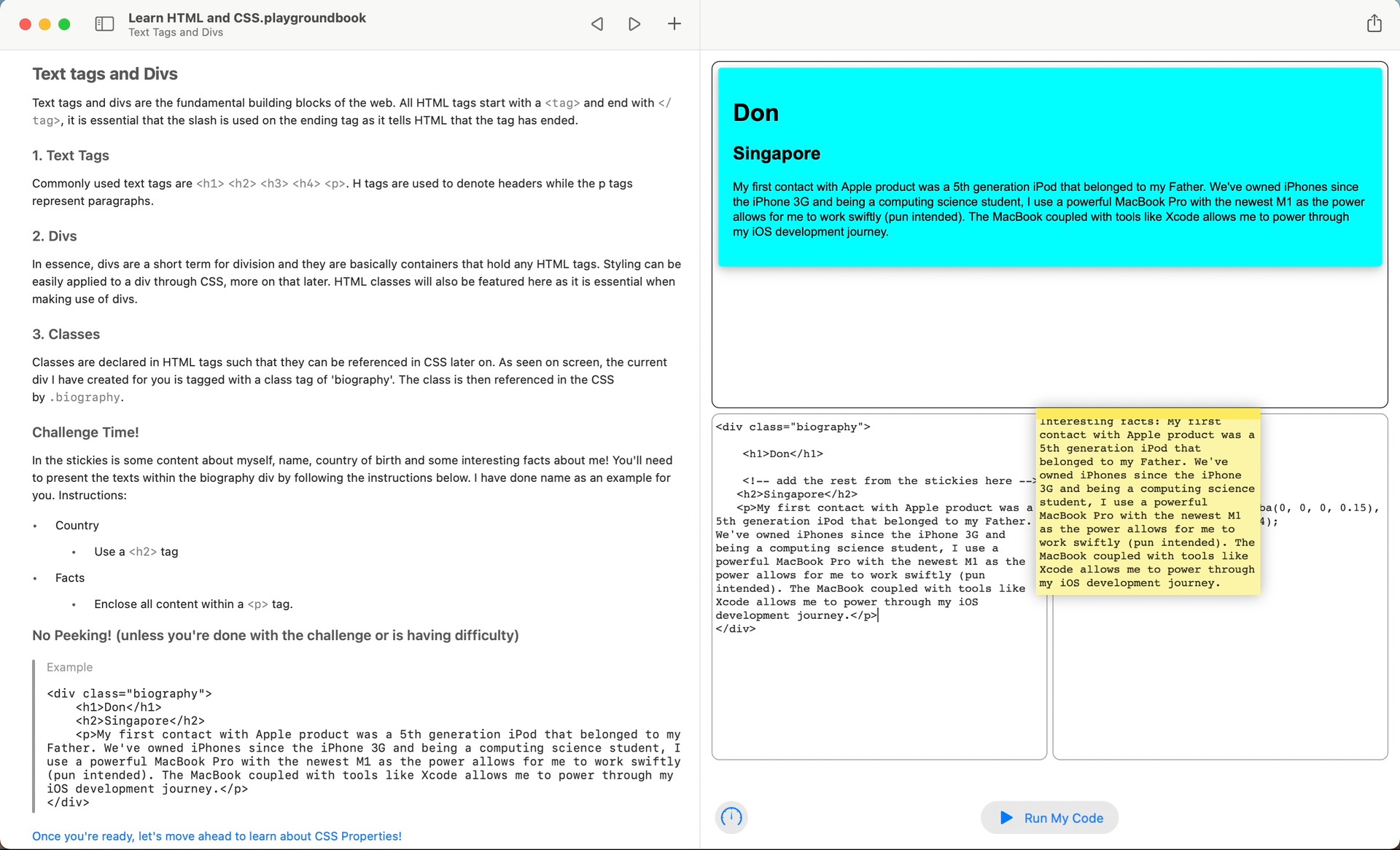Click the '2. Divs' heading
The width and height of the screenshot is (1400, 850).
(55, 236)
